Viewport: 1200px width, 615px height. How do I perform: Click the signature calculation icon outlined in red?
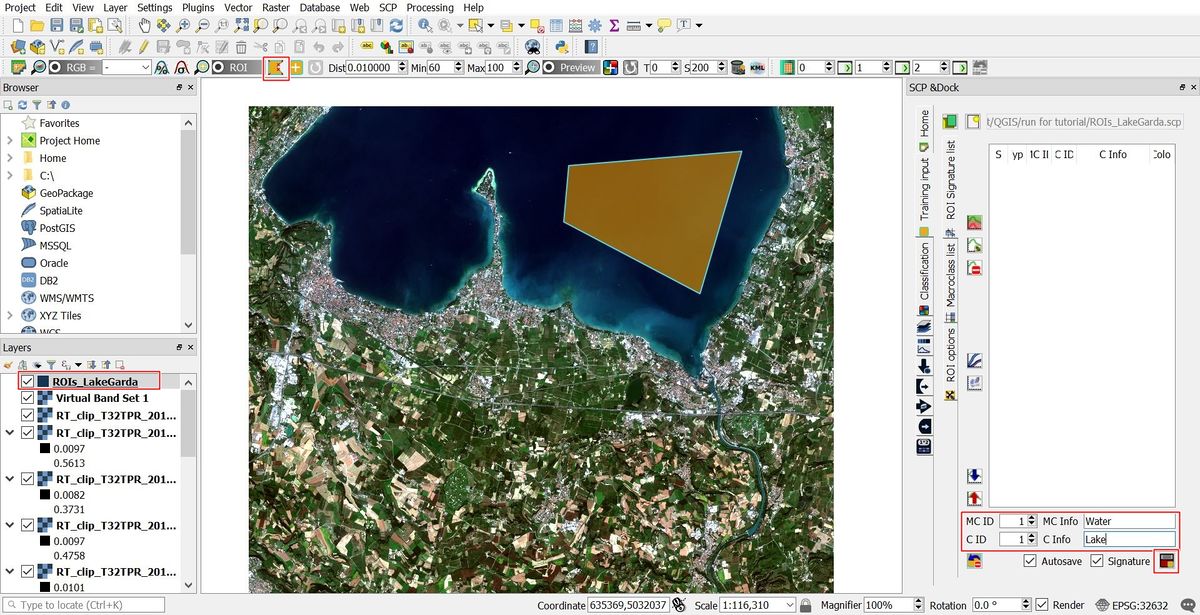tap(1167, 561)
